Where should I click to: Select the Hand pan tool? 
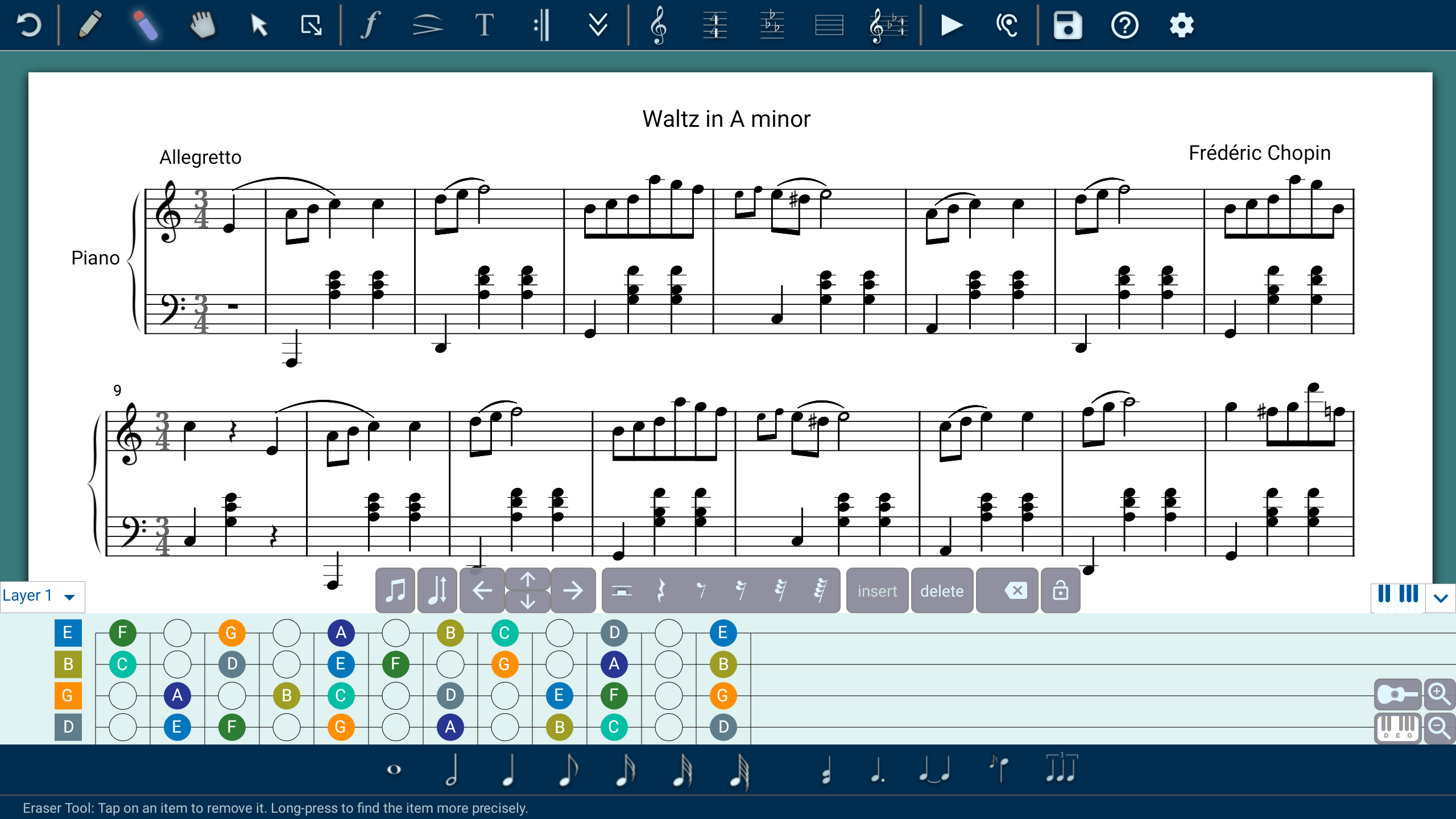(202, 25)
